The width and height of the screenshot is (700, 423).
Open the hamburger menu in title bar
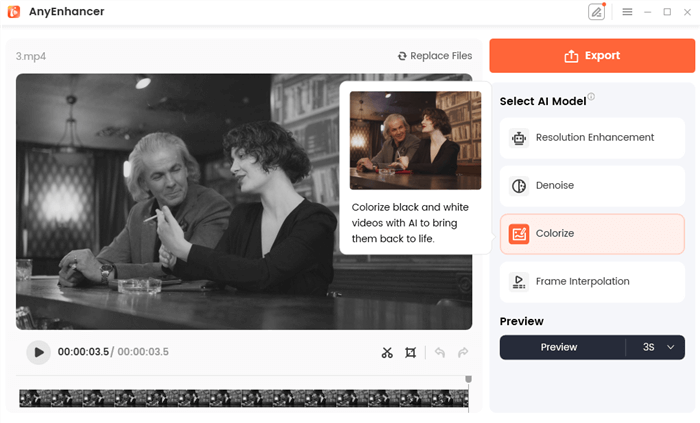pyautogui.click(x=627, y=12)
